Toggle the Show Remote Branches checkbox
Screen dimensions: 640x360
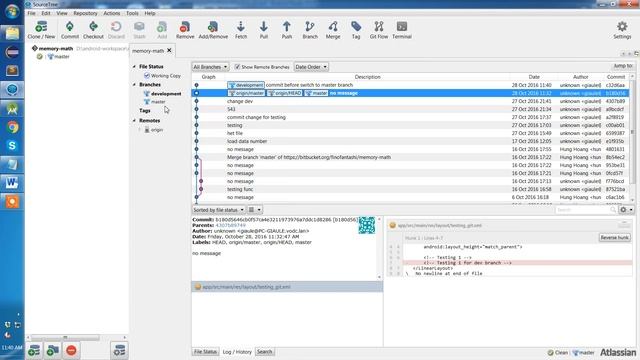point(237,67)
